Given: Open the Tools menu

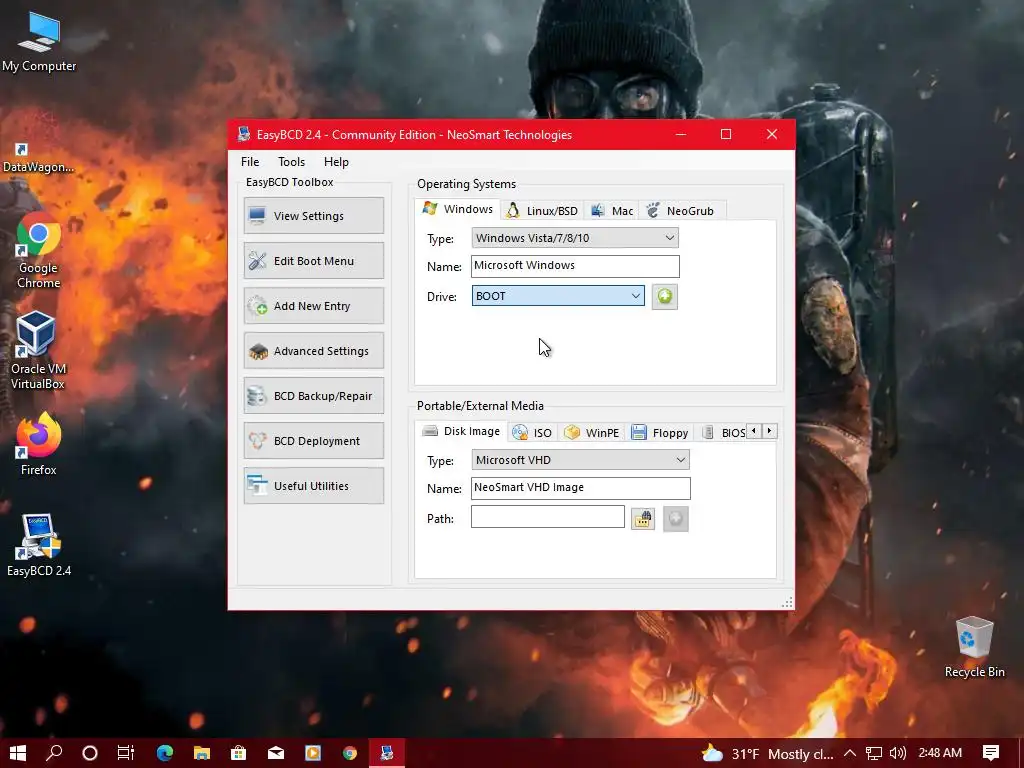Looking at the screenshot, I should click(291, 162).
